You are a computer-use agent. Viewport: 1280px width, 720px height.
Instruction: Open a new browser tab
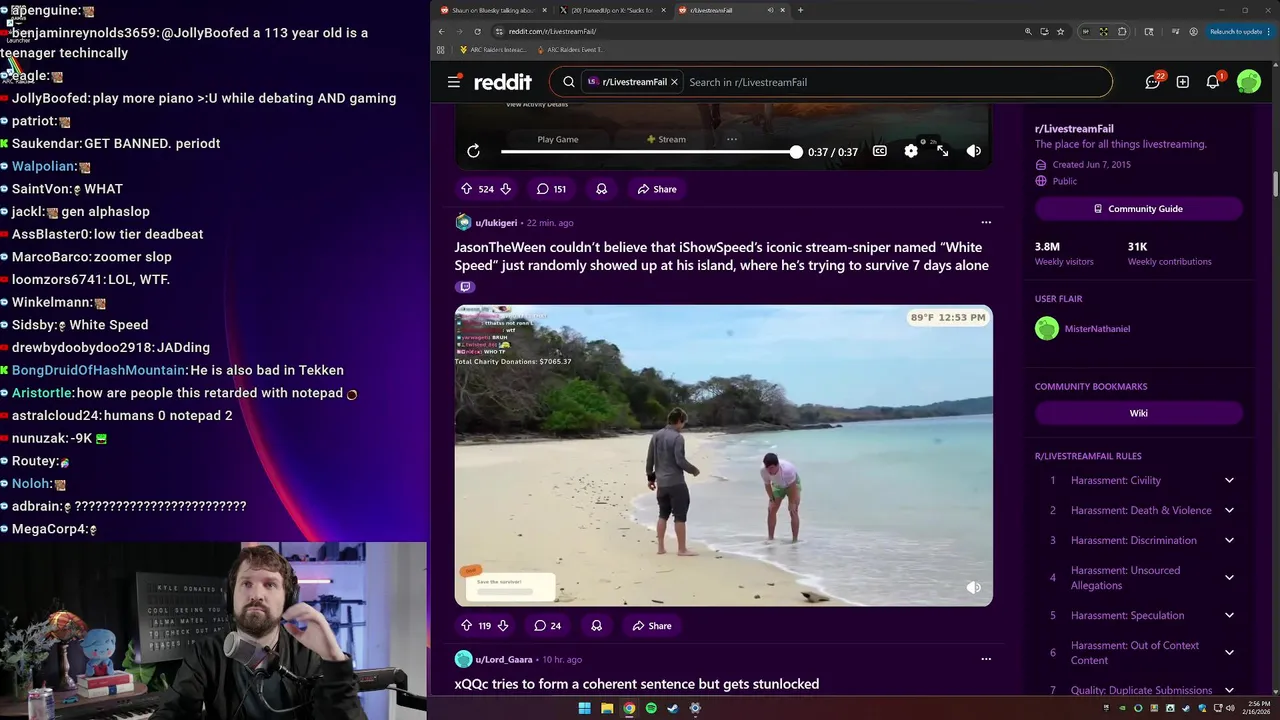[800, 10]
